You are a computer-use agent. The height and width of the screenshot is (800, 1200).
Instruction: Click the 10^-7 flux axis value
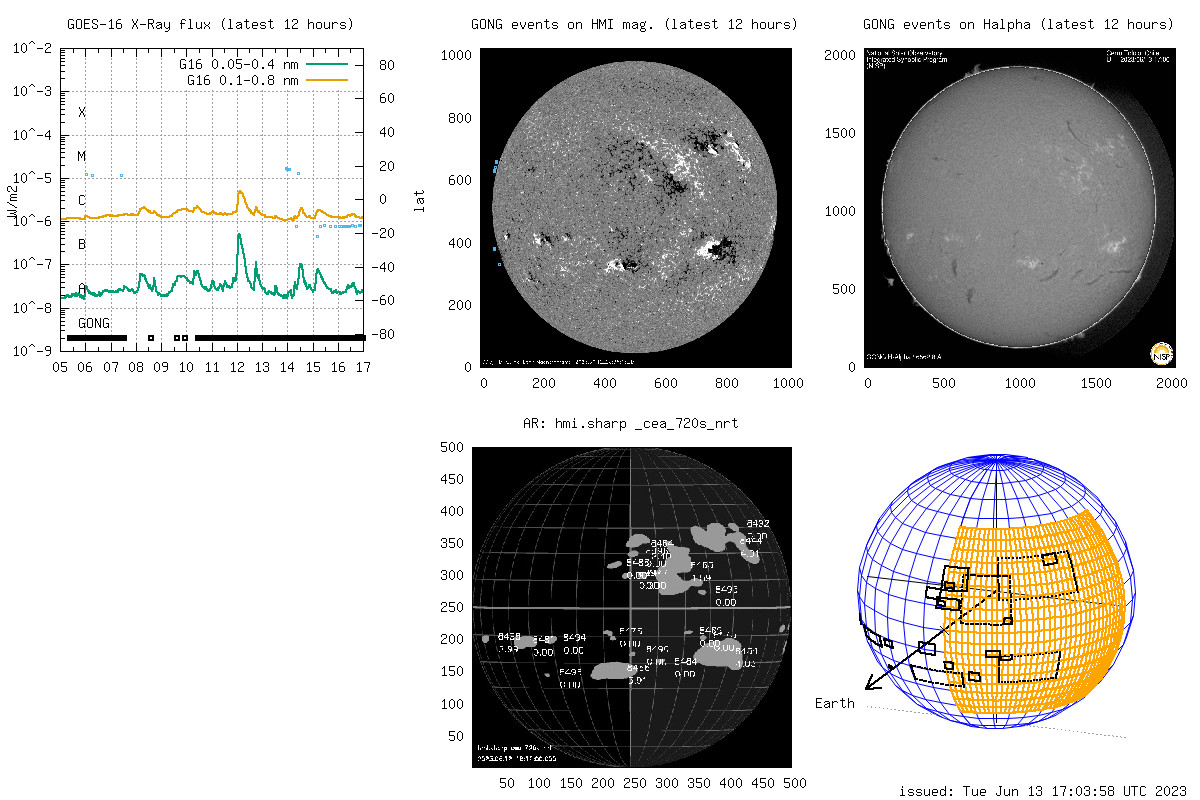[33, 264]
